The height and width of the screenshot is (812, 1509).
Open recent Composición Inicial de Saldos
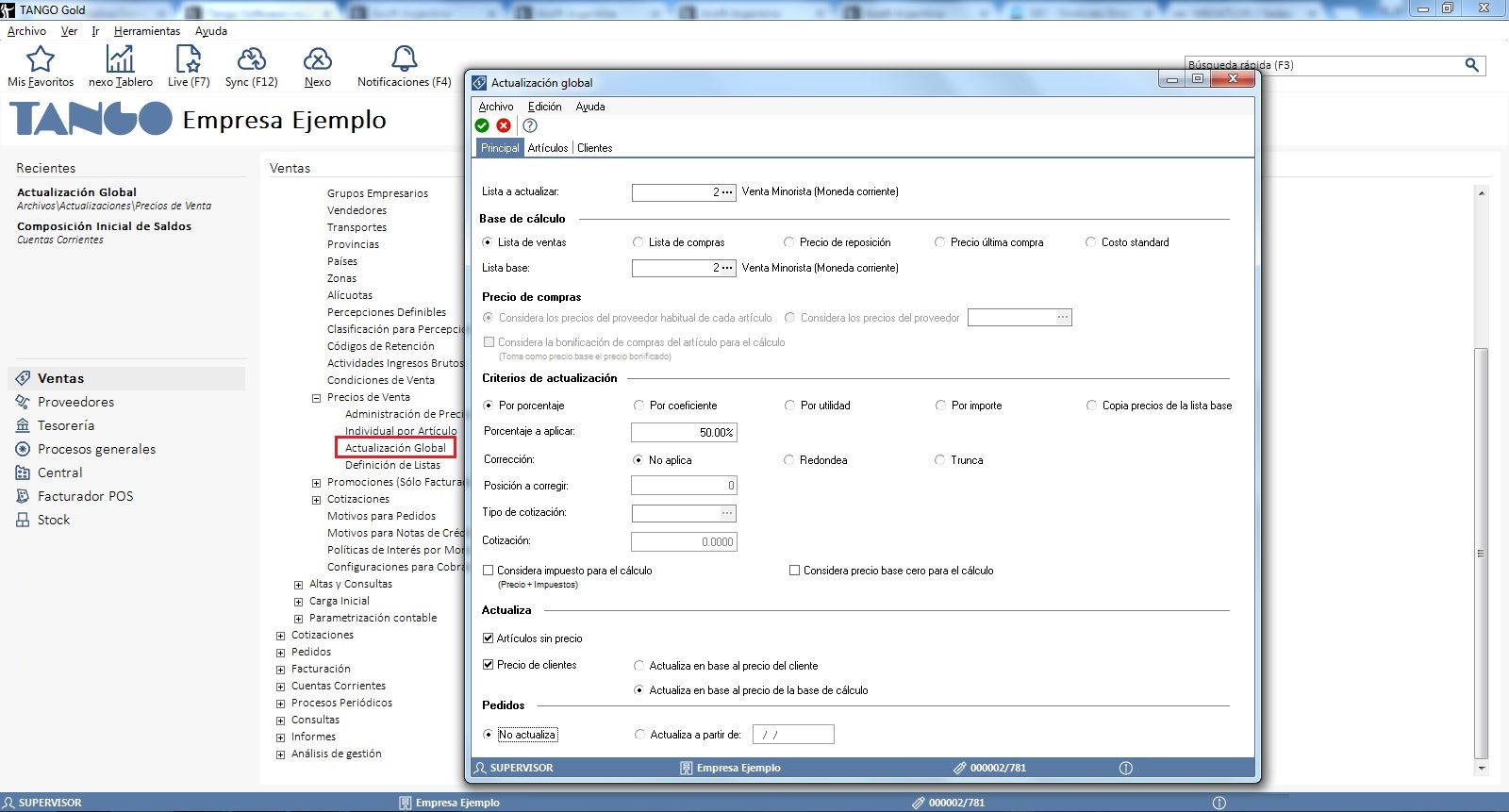104,226
